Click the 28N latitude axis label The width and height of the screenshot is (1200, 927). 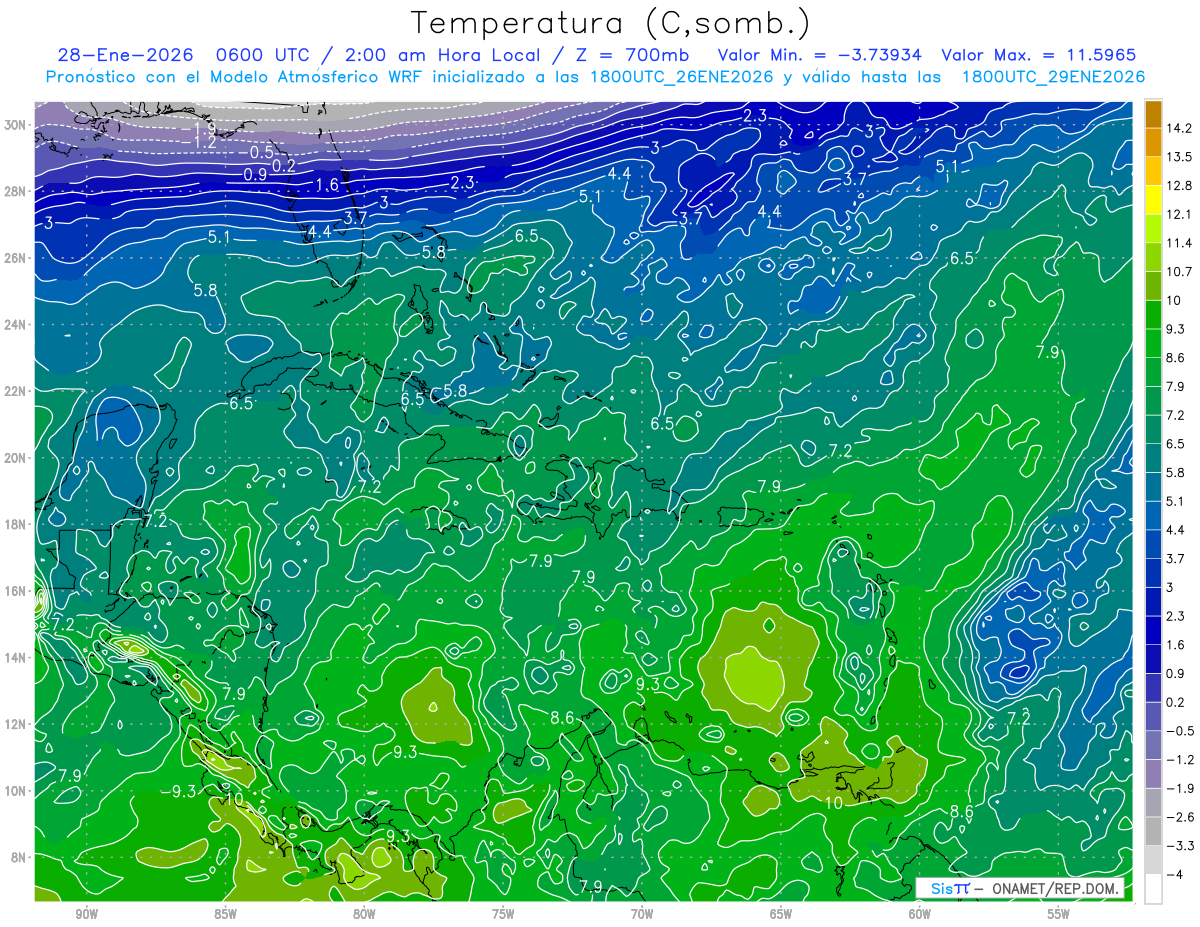[16, 191]
